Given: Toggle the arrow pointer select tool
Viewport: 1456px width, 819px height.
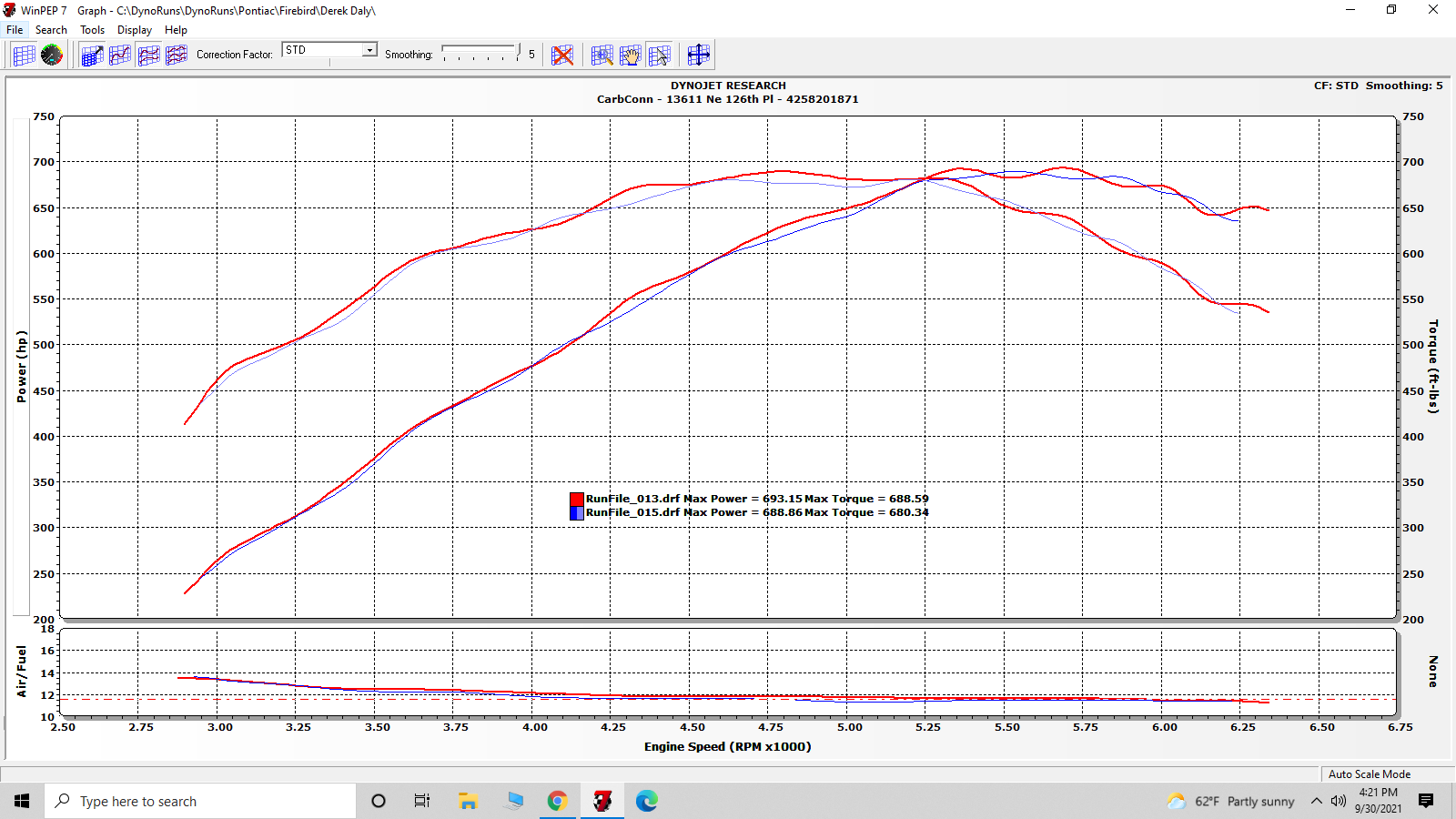Looking at the screenshot, I should [660, 55].
